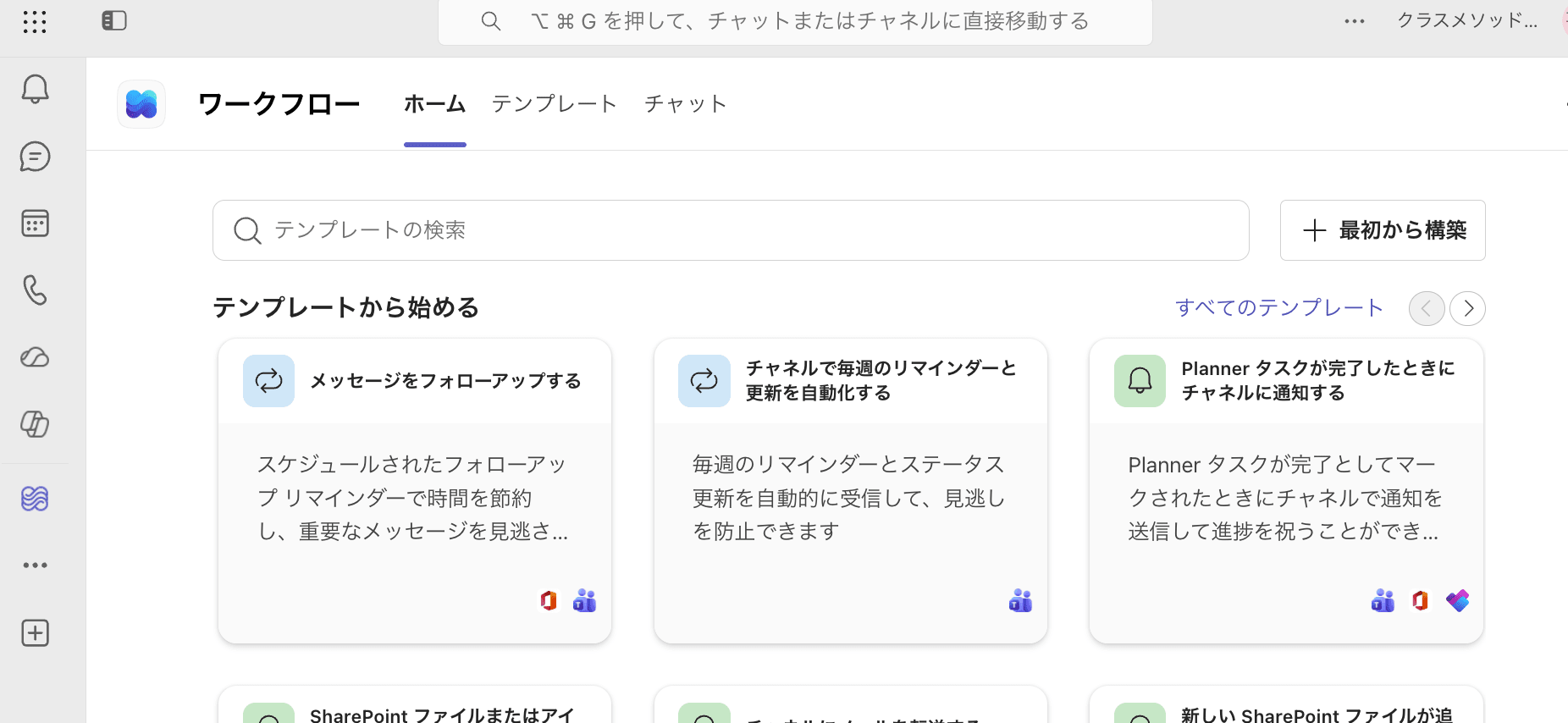Switch to the チャット tab

(x=686, y=104)
